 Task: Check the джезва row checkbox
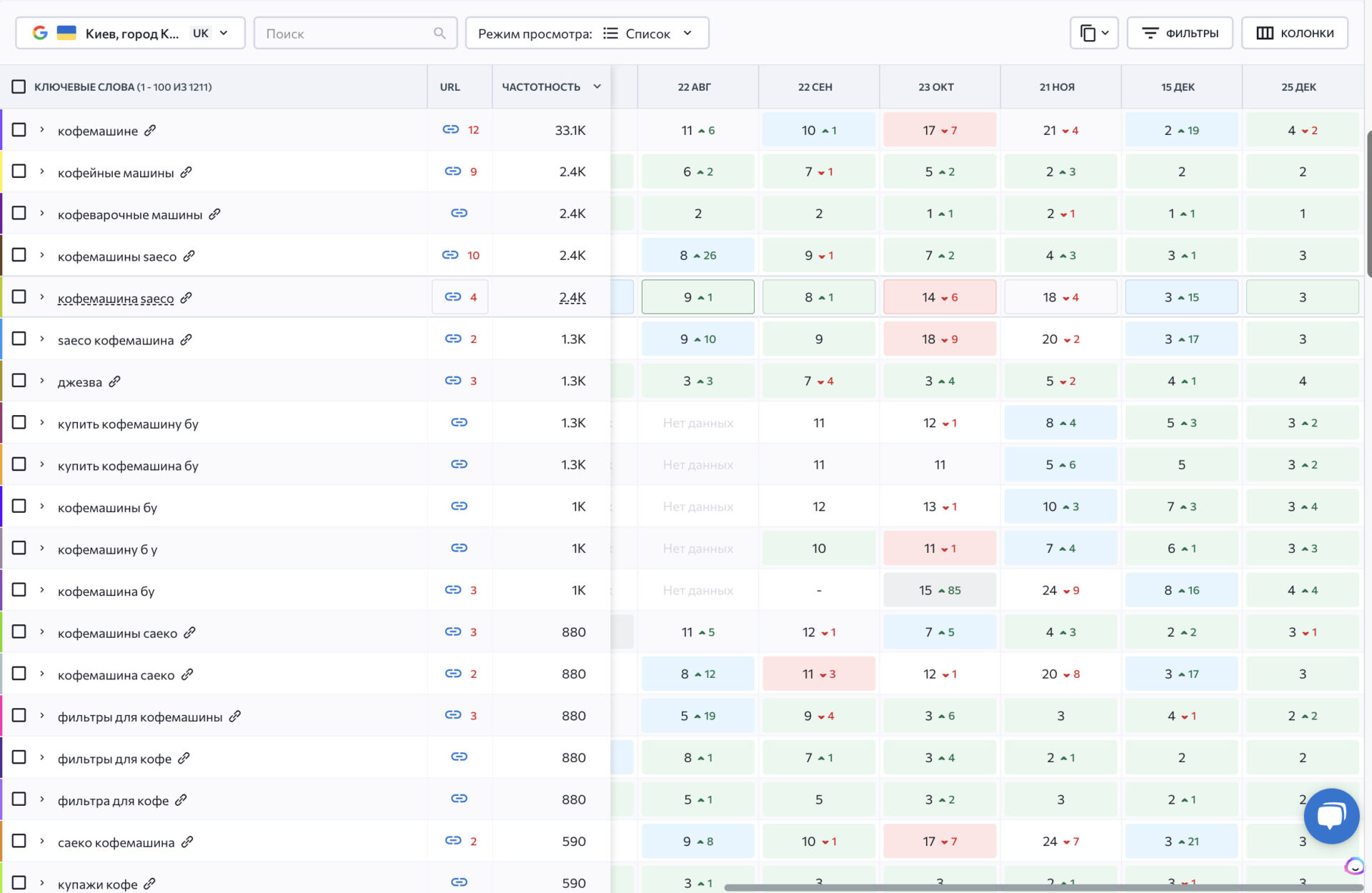[19, 381]
